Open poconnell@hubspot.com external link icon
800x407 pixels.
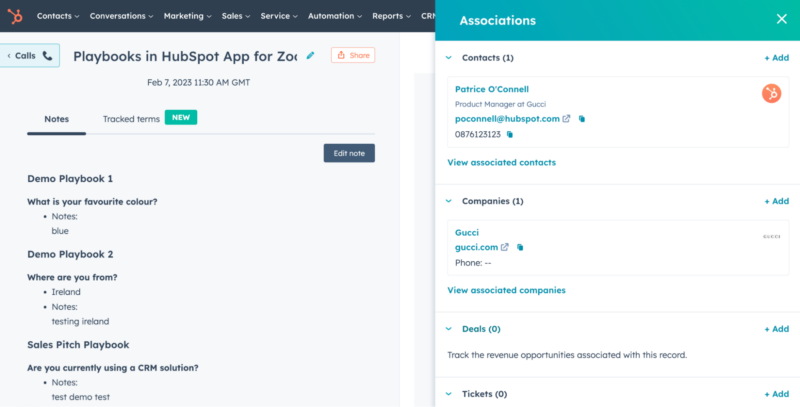[566, 118]
